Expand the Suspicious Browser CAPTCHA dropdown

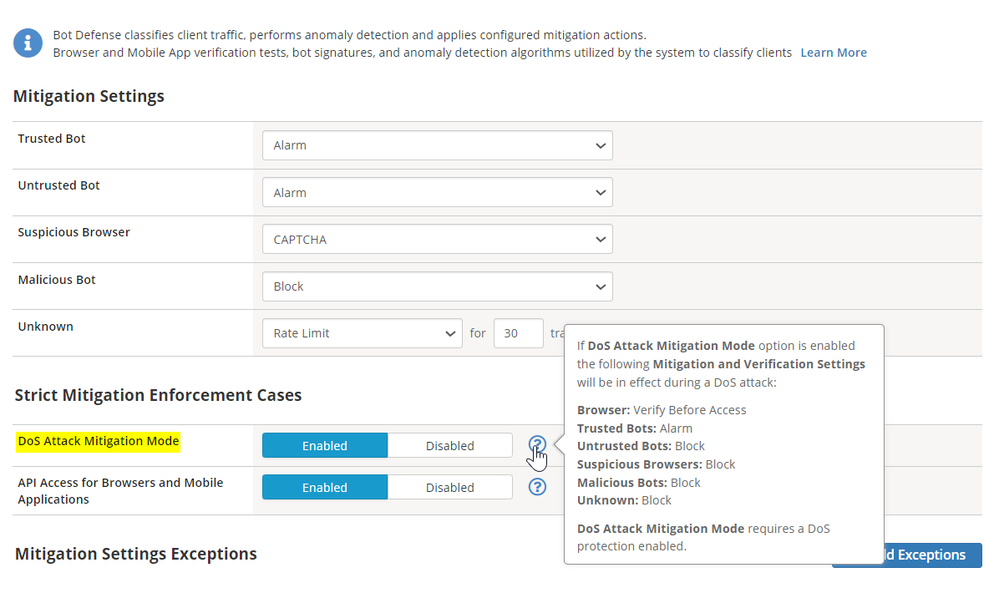point(437,239)
